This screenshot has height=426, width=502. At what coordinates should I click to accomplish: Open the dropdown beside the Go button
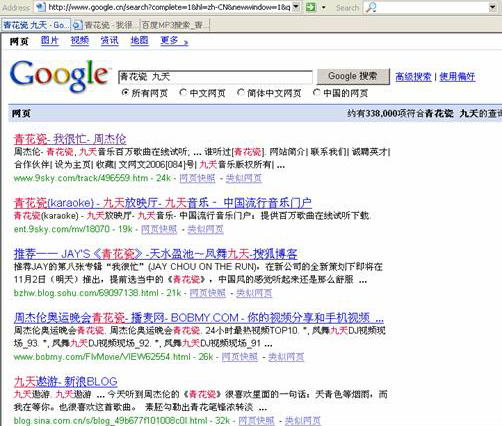click(323, 7)
